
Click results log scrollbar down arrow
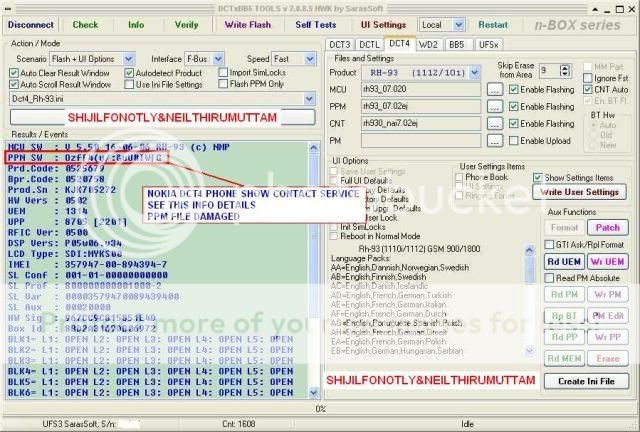pos(313,392)
